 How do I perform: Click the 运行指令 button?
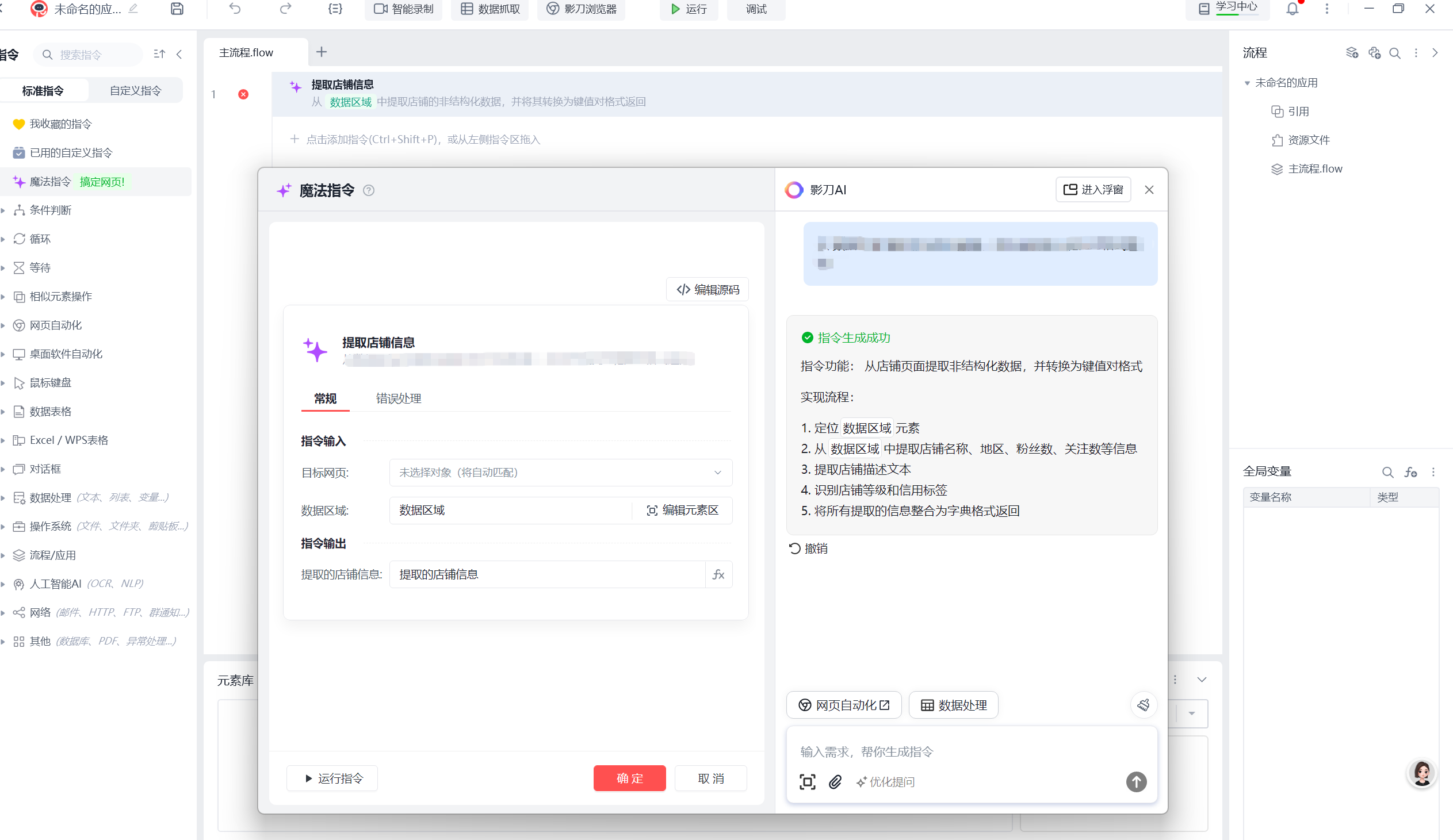point(332,778)
